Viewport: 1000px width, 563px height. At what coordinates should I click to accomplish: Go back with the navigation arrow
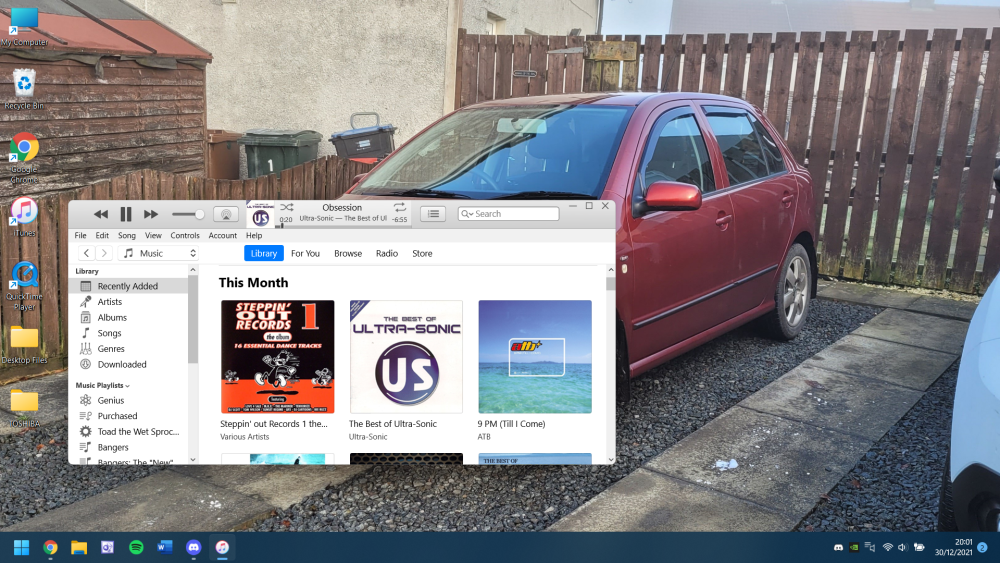click(87, 253)
